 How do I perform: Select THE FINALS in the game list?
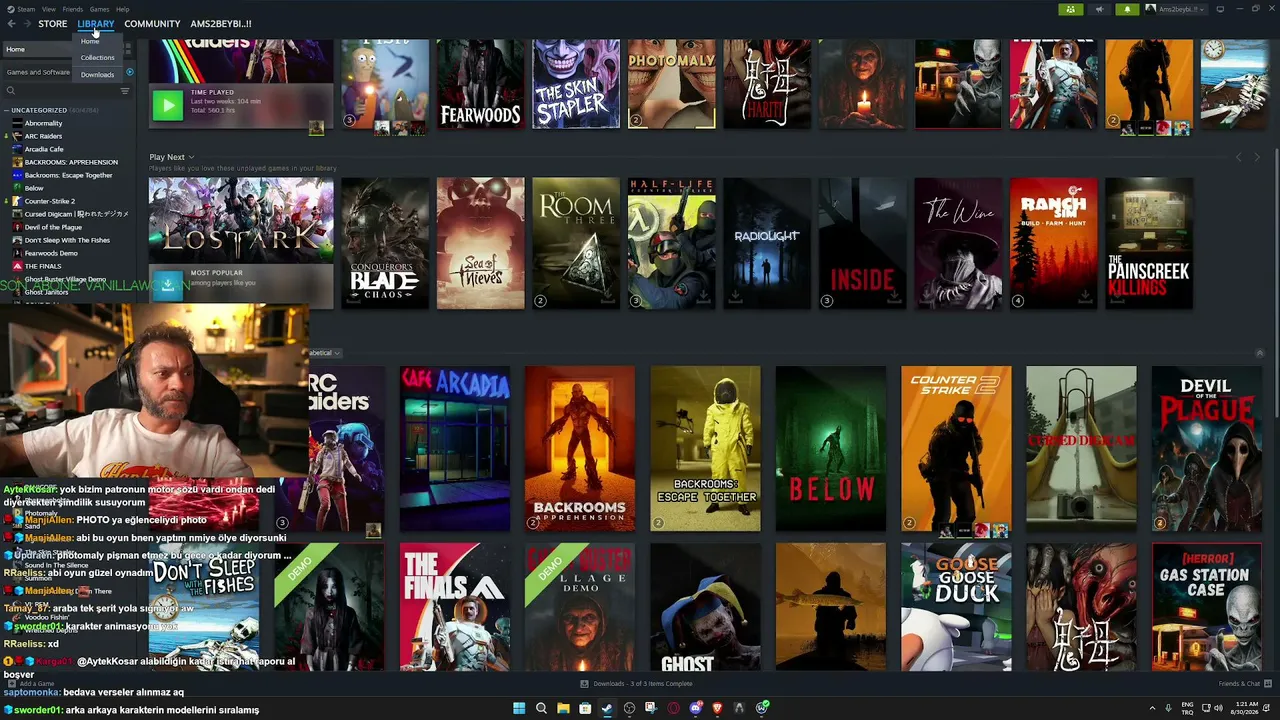43,266
